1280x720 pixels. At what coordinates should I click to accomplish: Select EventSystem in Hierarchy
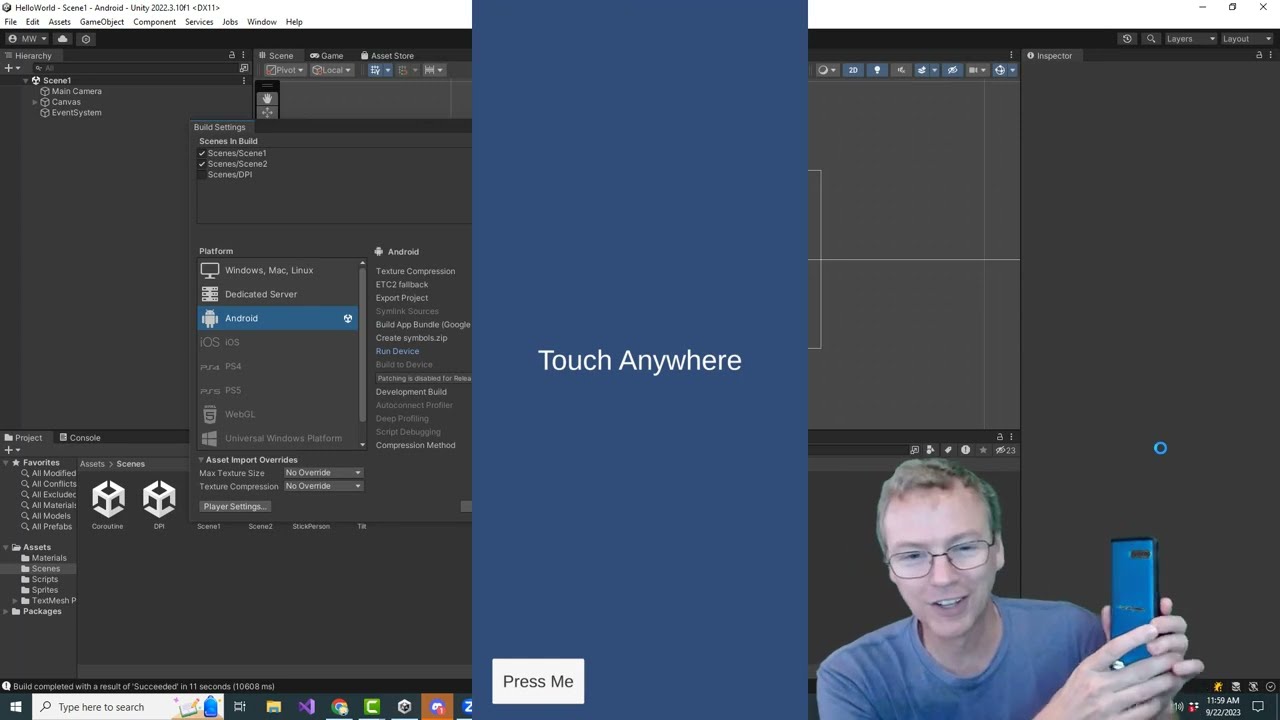(x=76, y=113)
